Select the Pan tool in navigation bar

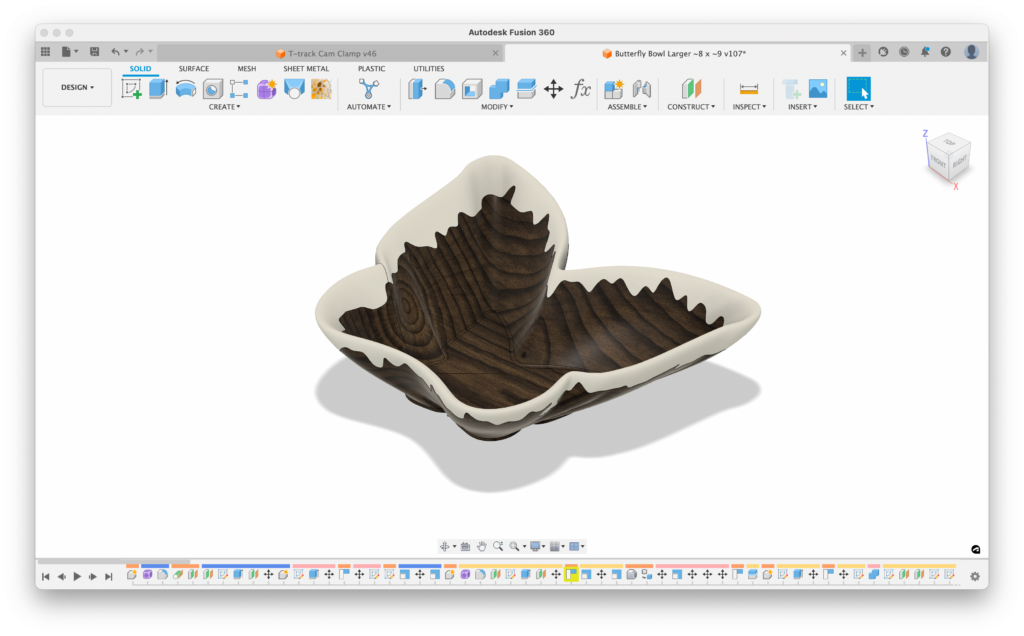point(482,546)
